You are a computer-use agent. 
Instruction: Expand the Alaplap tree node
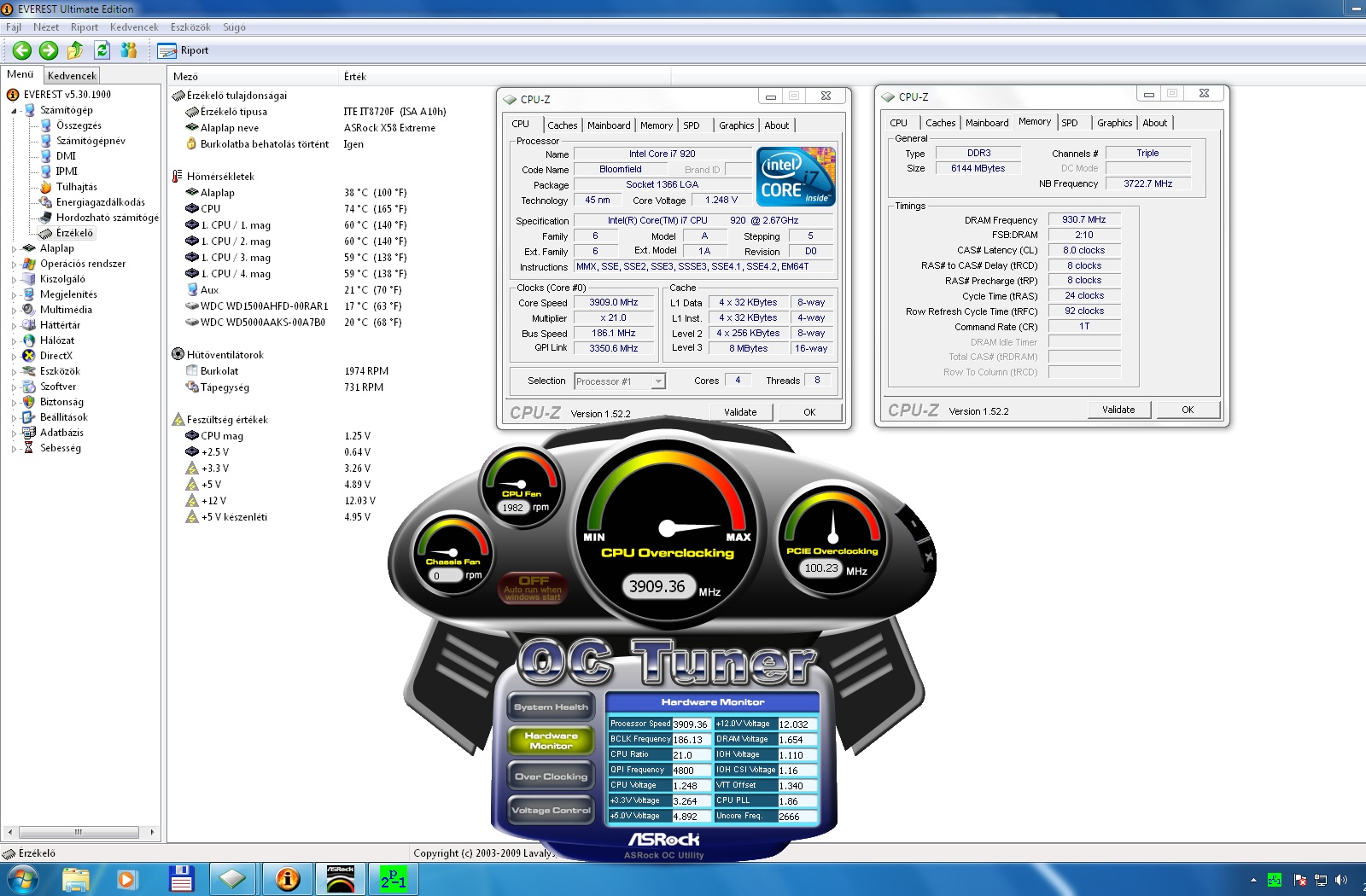pyautogui.click(x=15, y=249)
